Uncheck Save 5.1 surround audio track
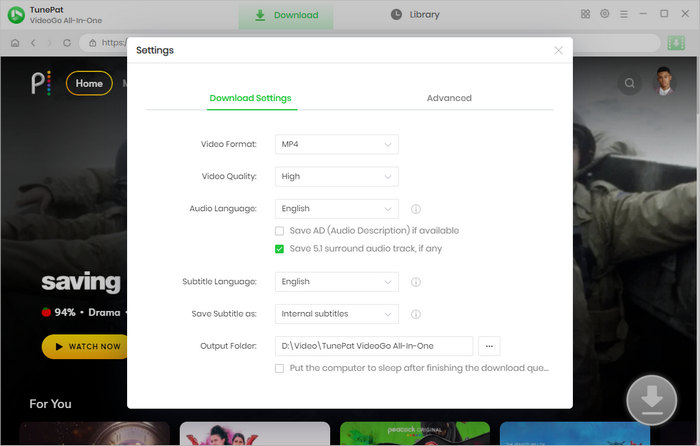Viewport: 700px width, 446px height. click(279, 249)
